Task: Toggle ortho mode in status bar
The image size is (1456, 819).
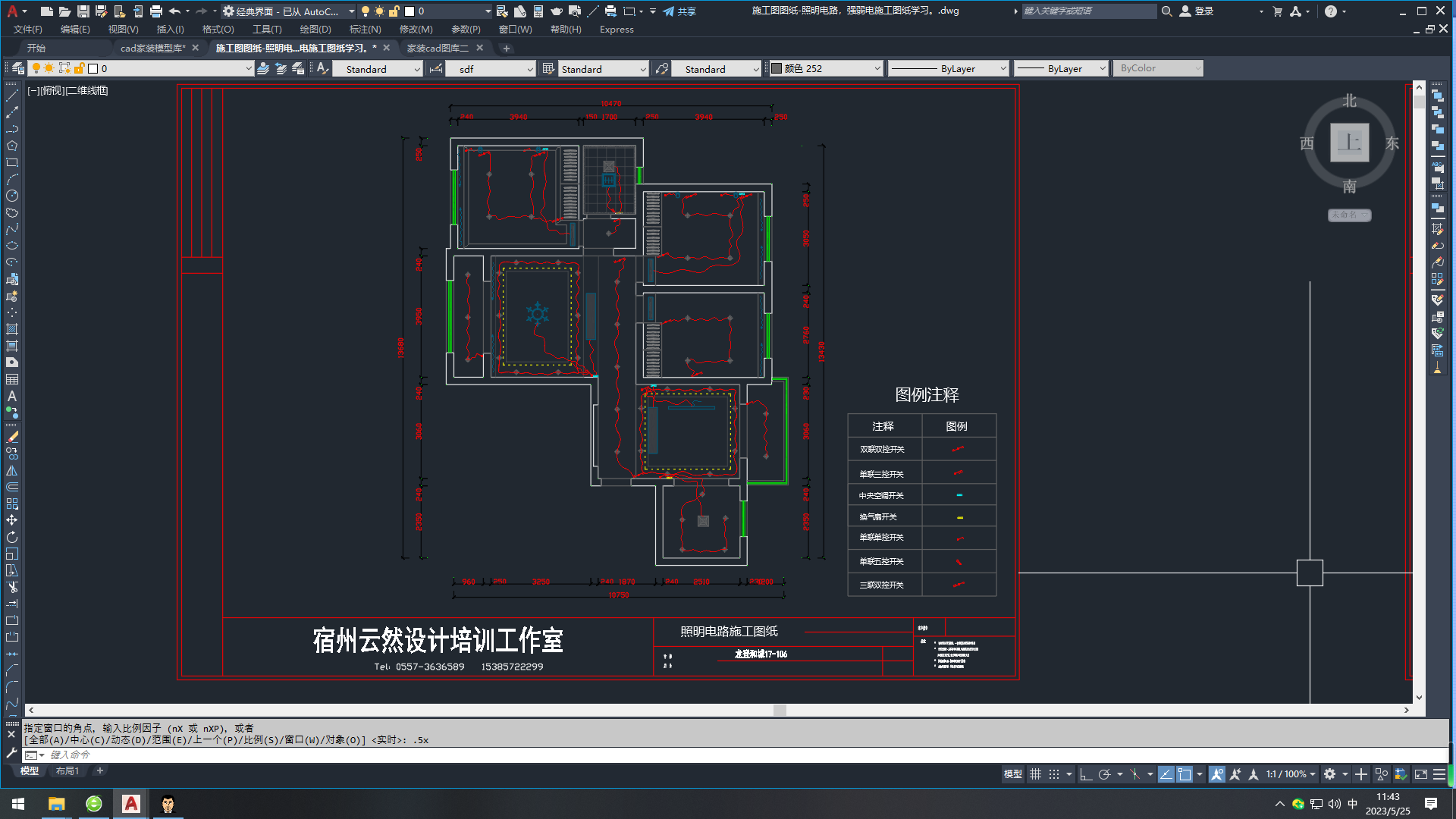Action: 1085,774
